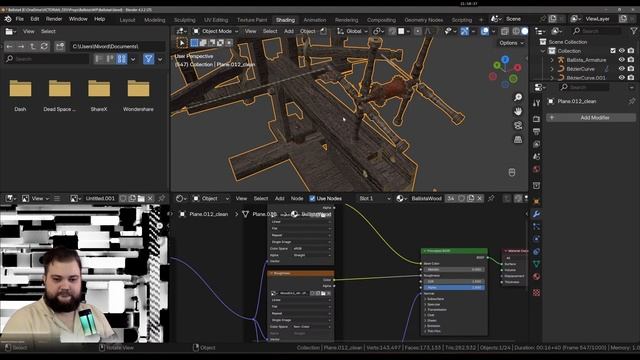The height and width of the screenshot is (360, 640).
Task: Open the Output properties tab icon
Action: (536, 131)
